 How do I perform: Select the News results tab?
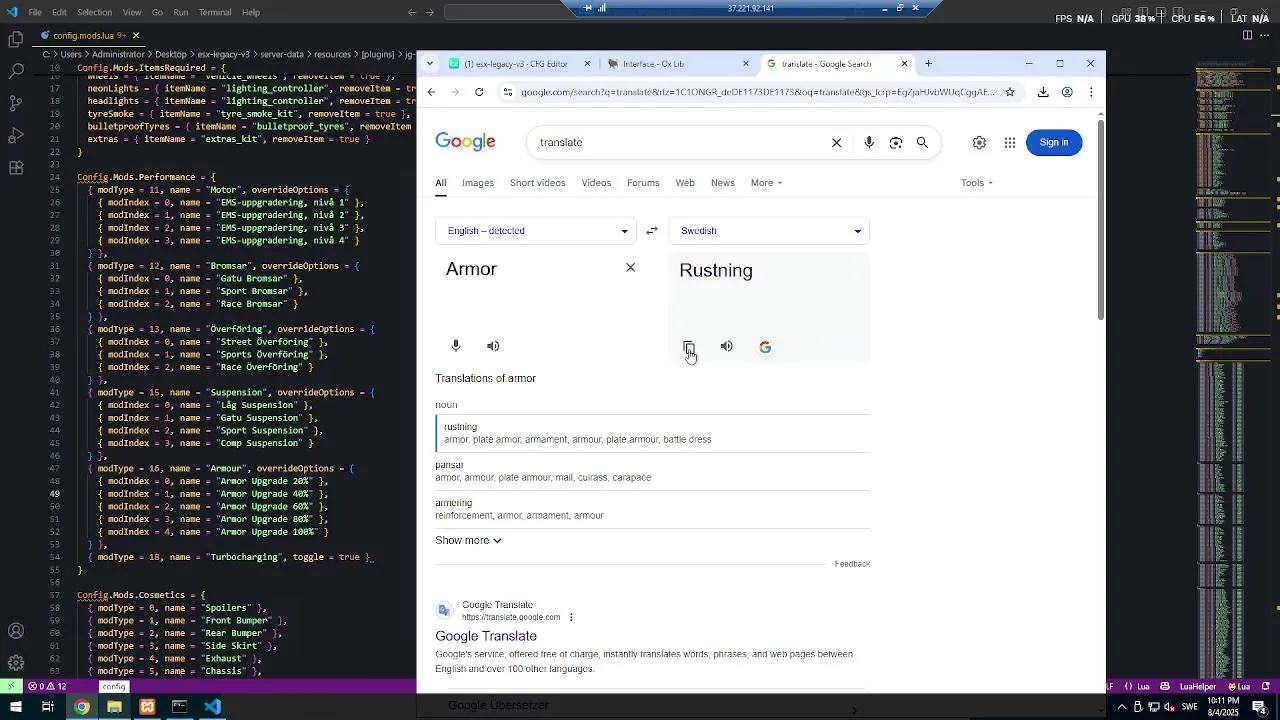tap(723, 183)
